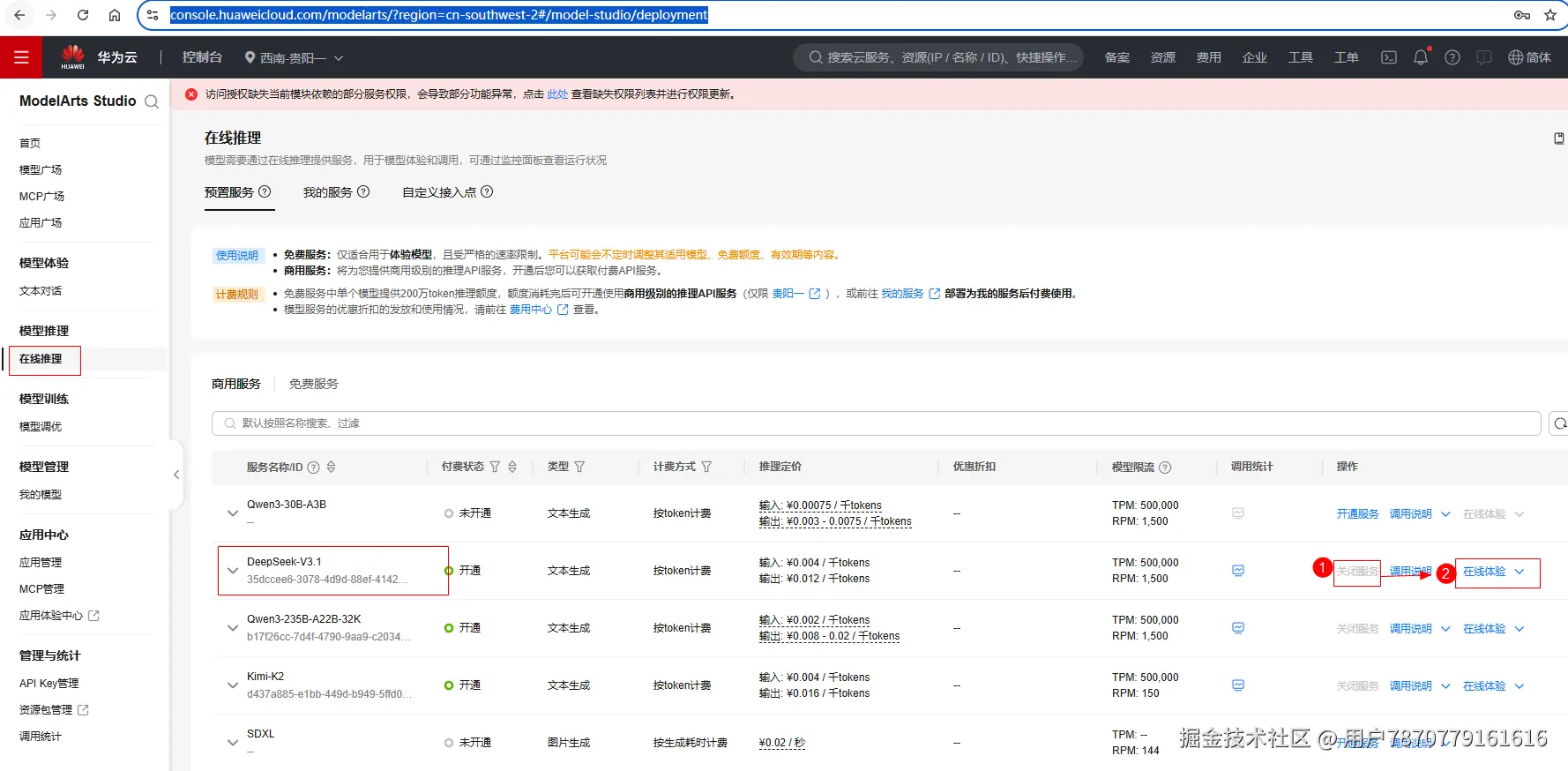Viewport: 1568px width, 771px height.
Task: Refresh the service list table
Action: pos(1559,423)
